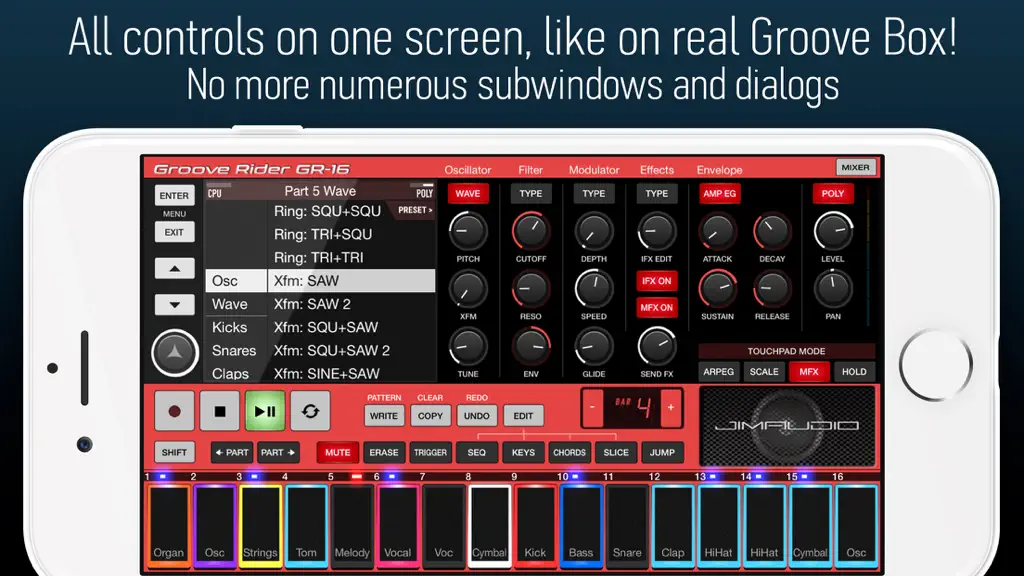Trigger the Strings pad 3
This screenshot has height=576, width=1024.
(x=260, y=524)
